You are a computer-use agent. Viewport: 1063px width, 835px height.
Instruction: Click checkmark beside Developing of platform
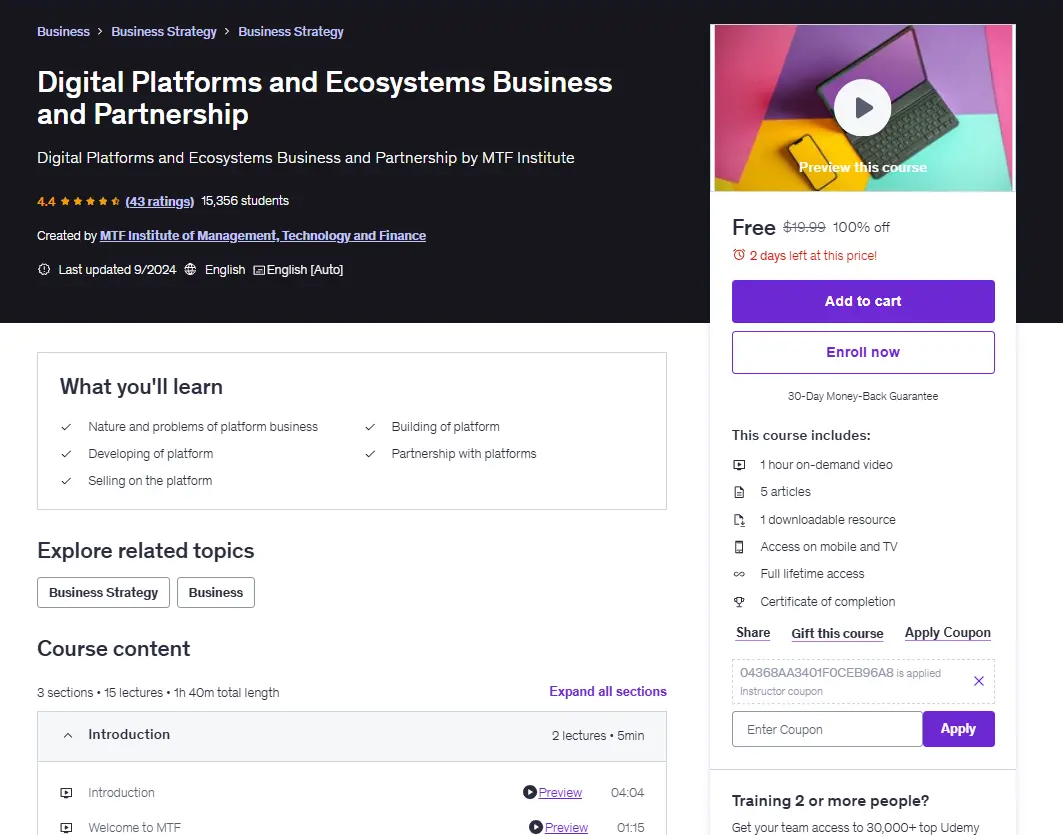coord(66,454)
